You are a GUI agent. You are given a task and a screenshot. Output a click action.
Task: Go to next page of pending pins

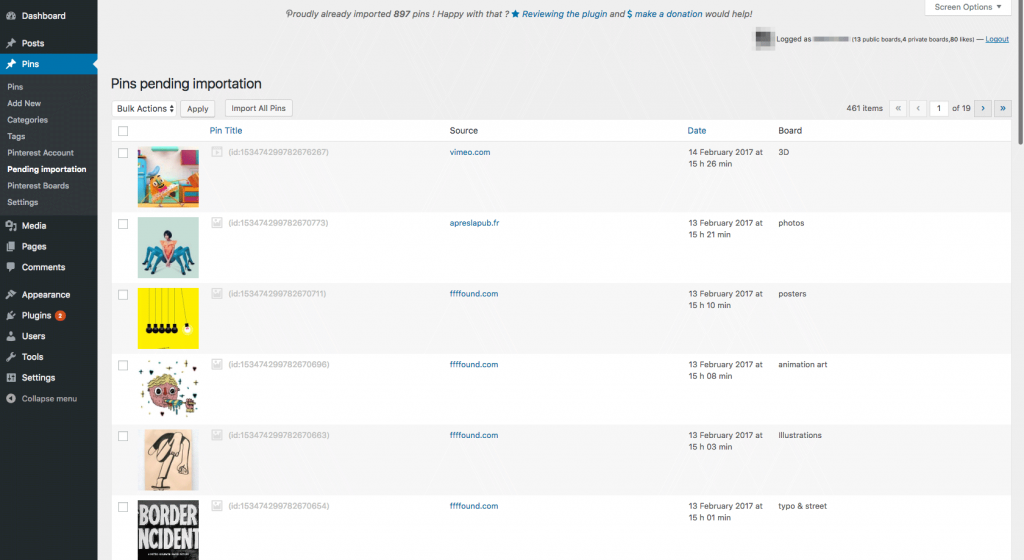click(982, 108)
